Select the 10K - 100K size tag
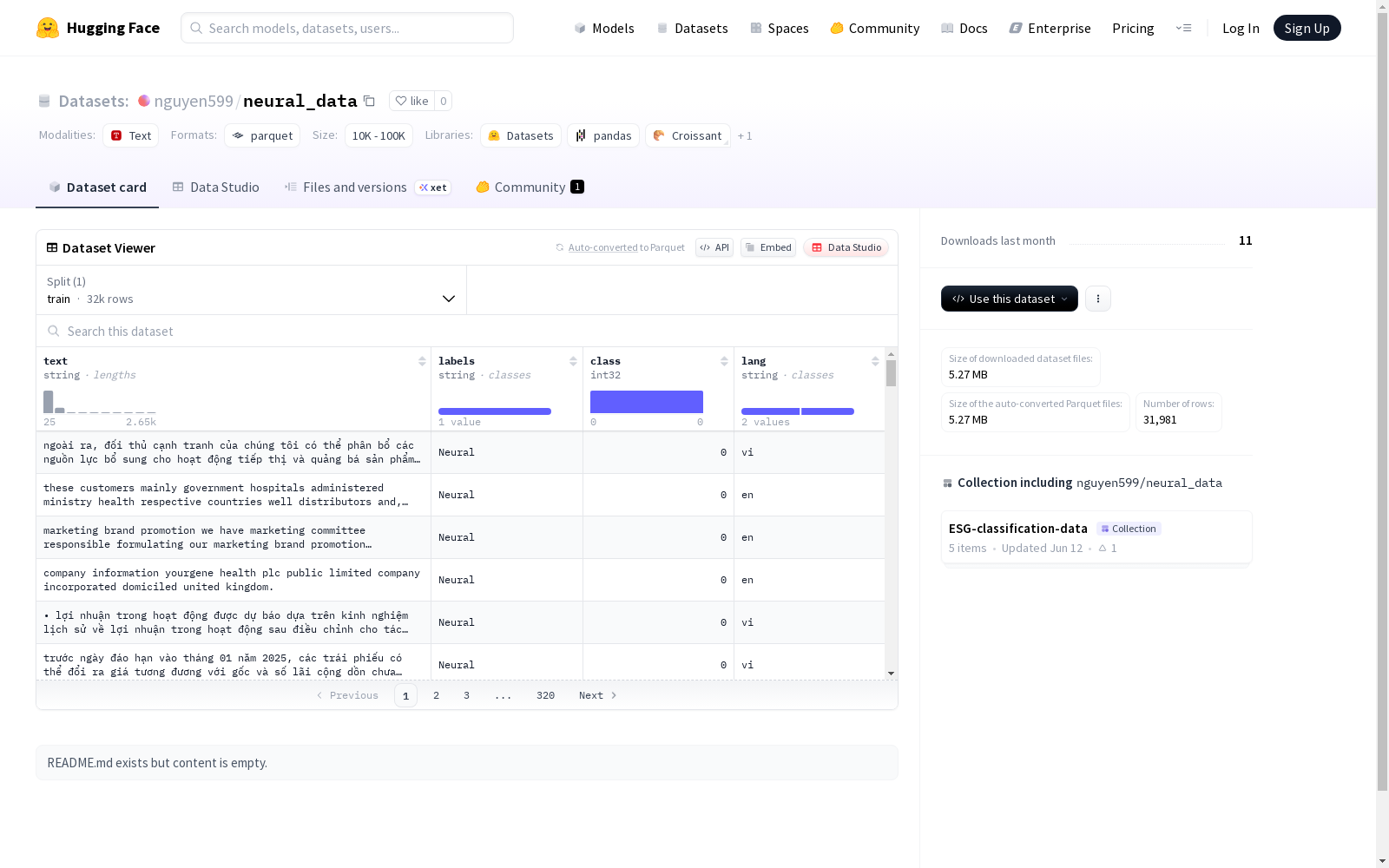The width and height of the screenshot is (1389, 868). click(379, 135)
